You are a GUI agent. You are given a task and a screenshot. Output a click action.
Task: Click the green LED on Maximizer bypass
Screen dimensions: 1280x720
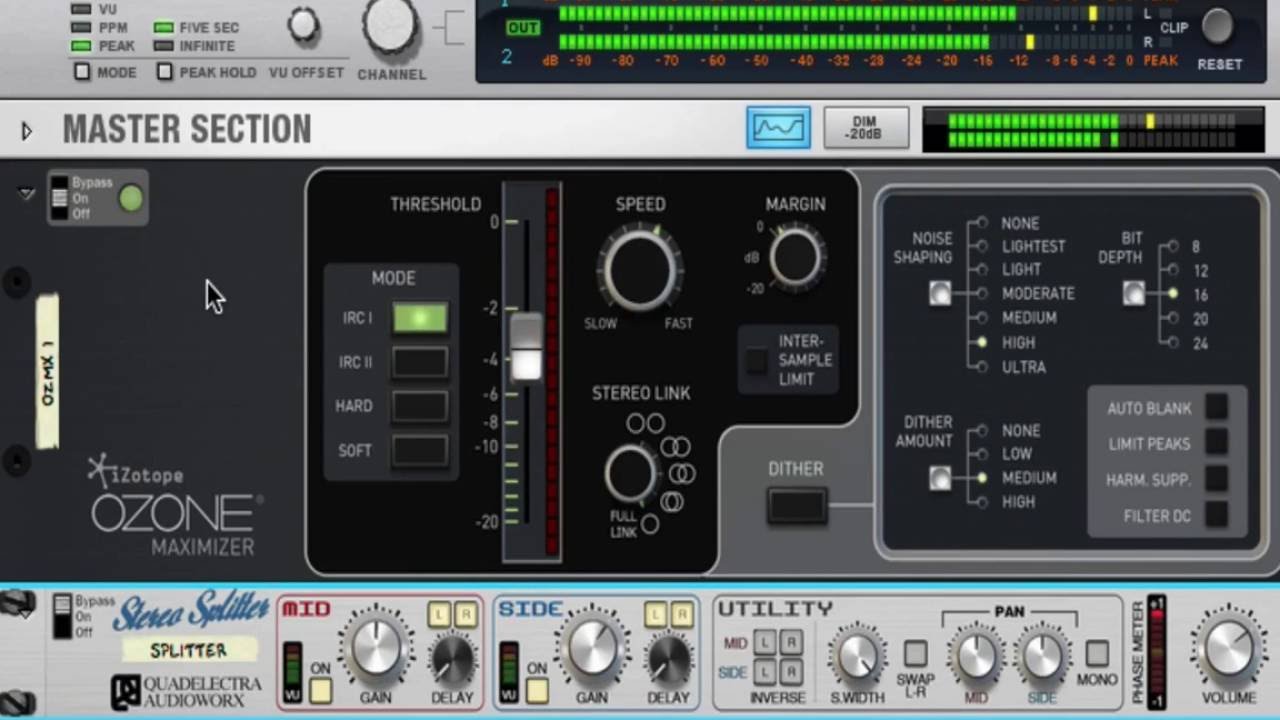coord(131,198)
